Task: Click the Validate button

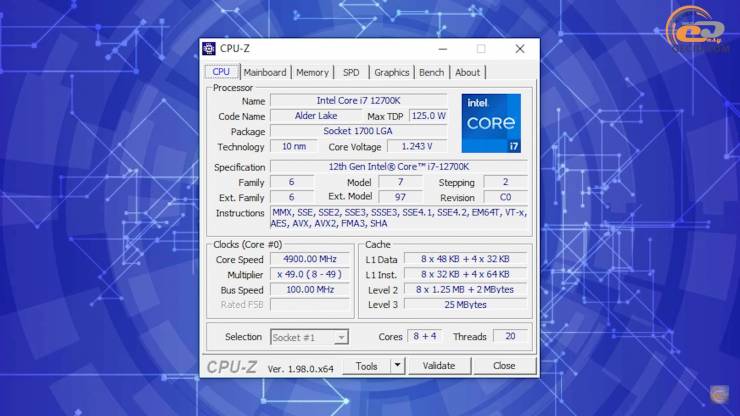Action: click(439, 366)
